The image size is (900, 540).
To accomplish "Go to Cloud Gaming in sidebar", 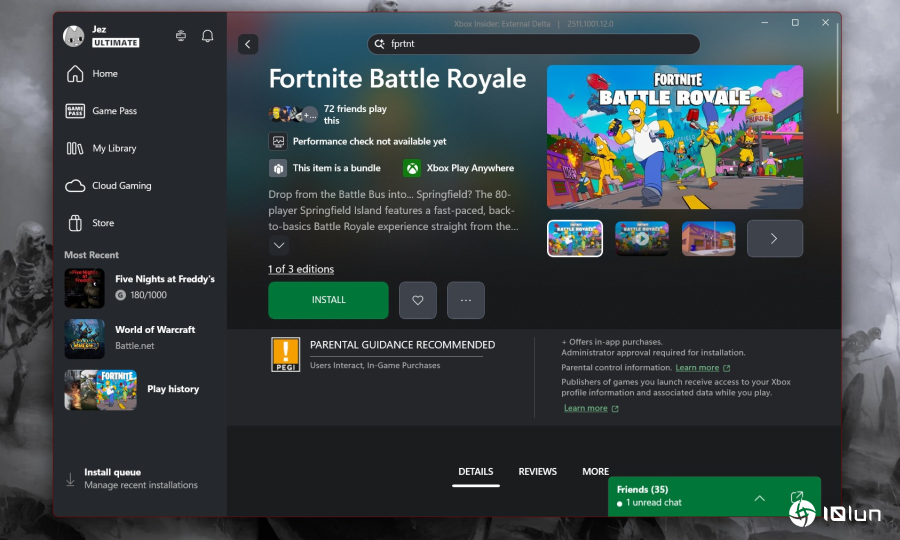I will pyautogui.click(x=121, y=186).
